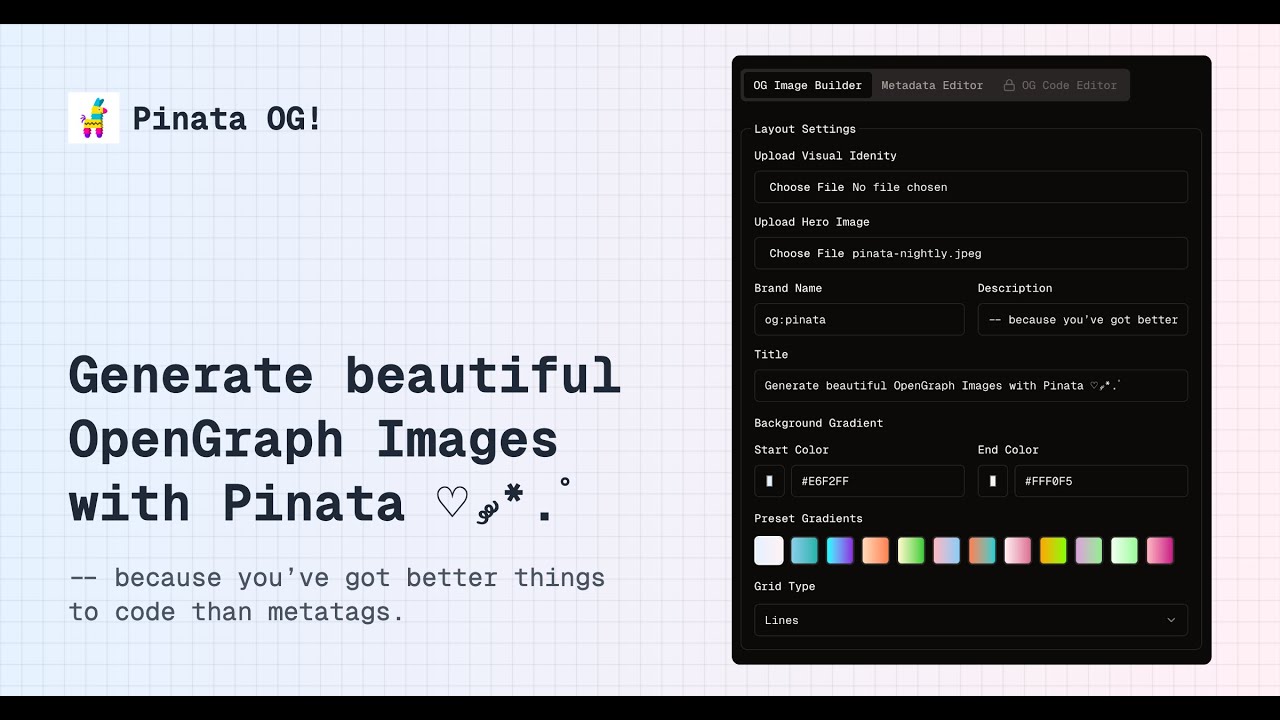Select the light mint preset gradient
1280x720 pixels.
[x=1124, y=550]
